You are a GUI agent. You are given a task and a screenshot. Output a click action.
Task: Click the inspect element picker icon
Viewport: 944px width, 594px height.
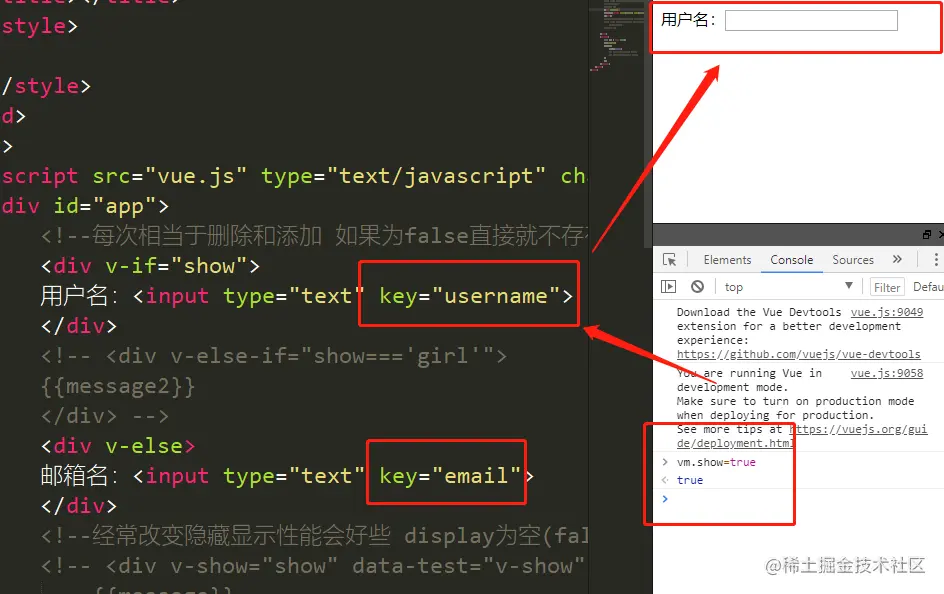[x=669, y=260]
